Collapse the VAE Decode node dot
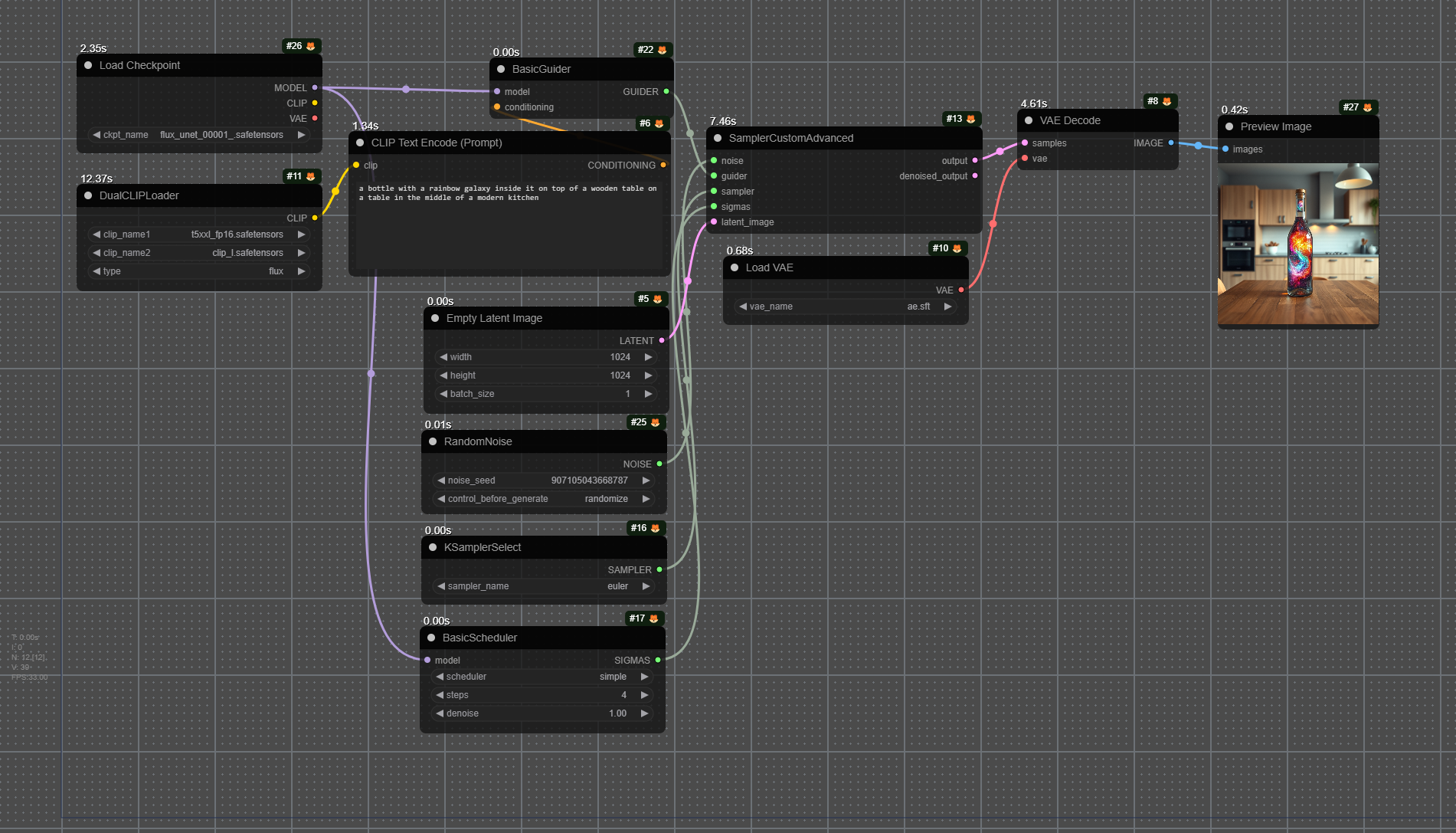This screenshot has width=1456, height=833. pos(1029,121)
